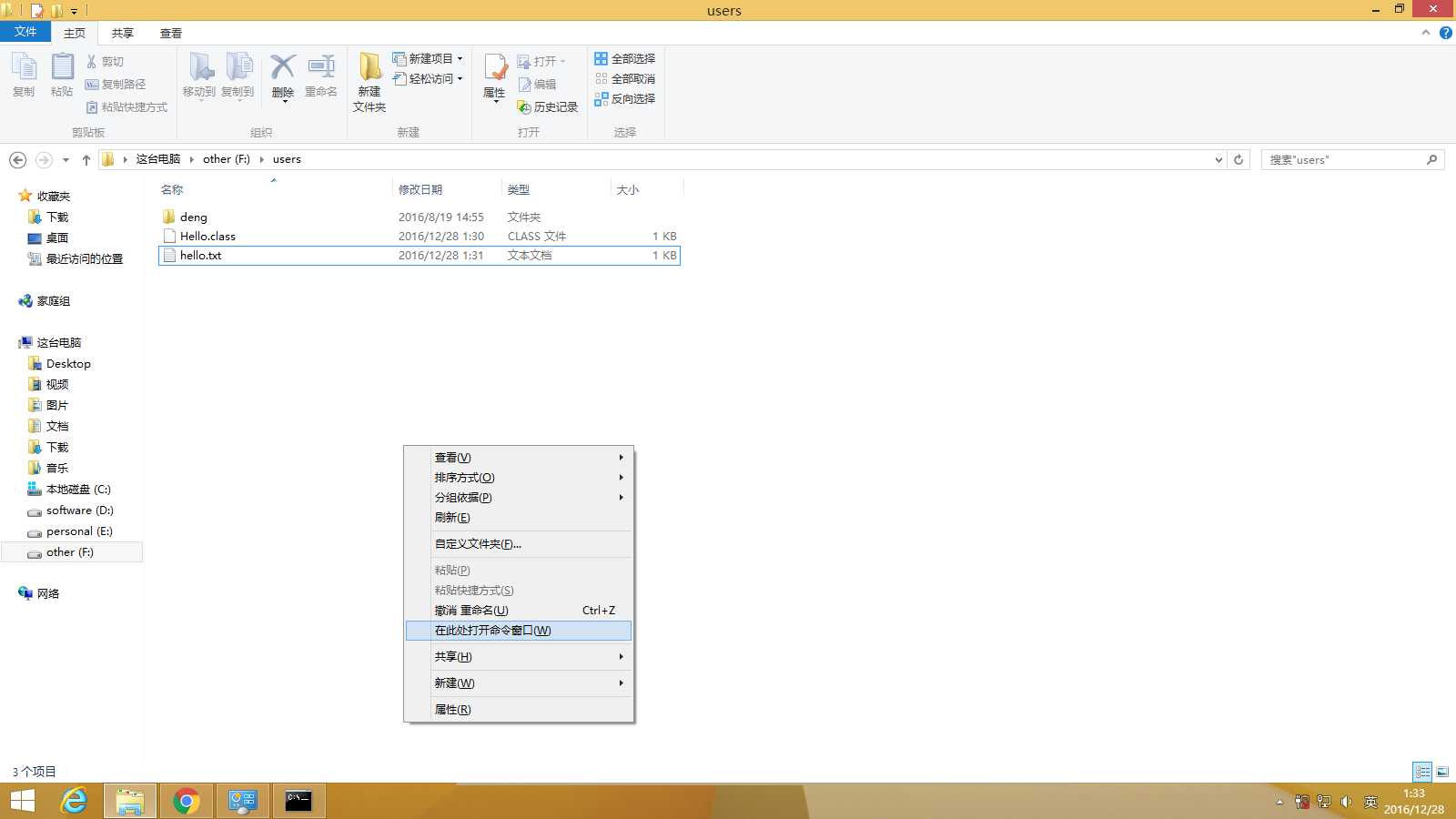1456x819 pixels.
Task: Click Select all in the ribbon
Action: click(x=625, y=58)
